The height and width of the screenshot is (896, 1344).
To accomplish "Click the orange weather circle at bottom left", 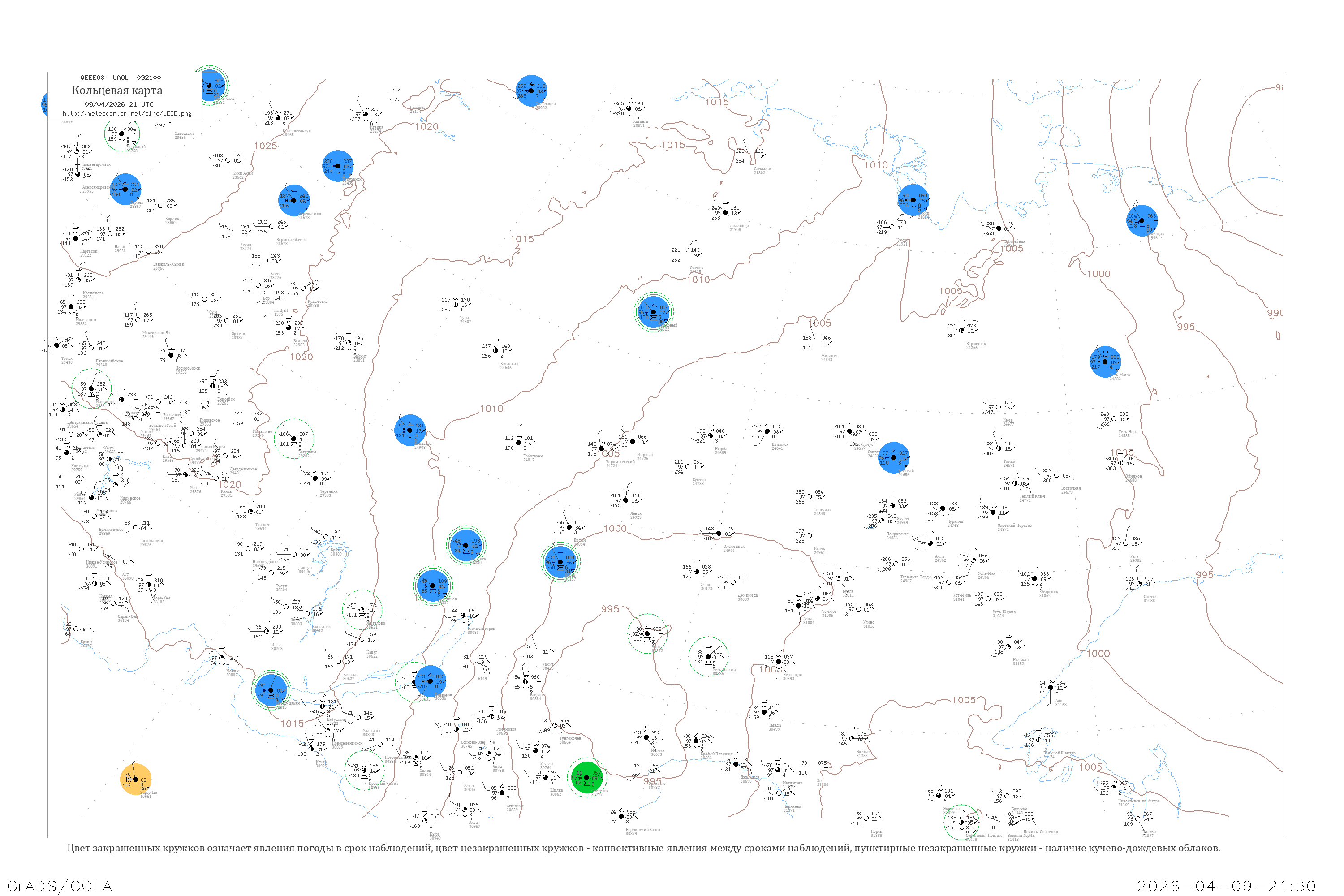I will click(x=136, y=780).
